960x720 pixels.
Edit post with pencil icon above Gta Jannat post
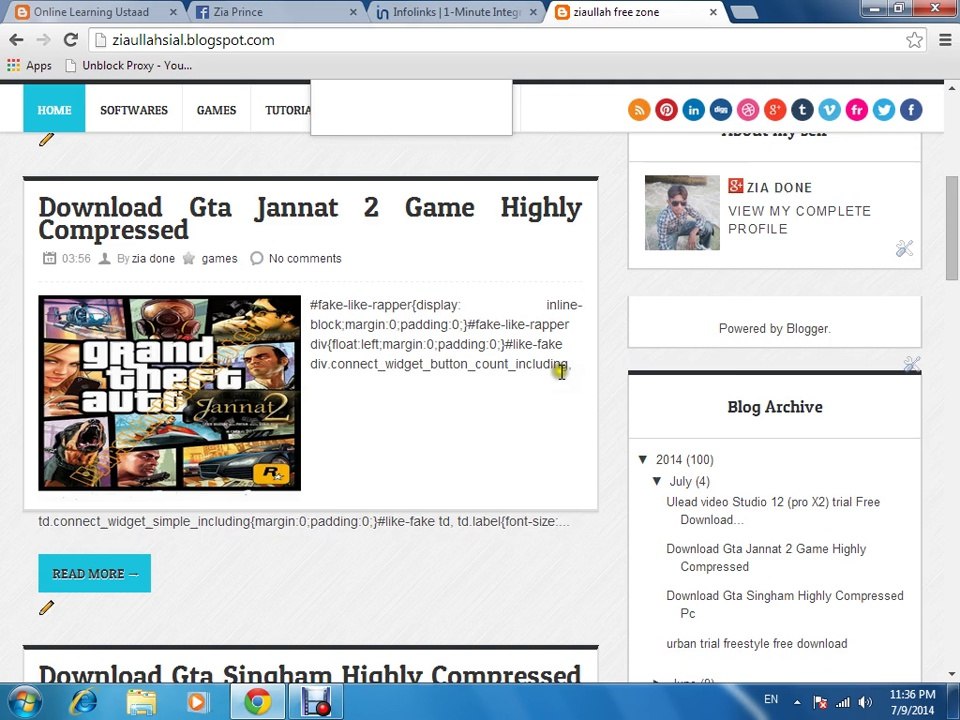click(x=47, y=140)
